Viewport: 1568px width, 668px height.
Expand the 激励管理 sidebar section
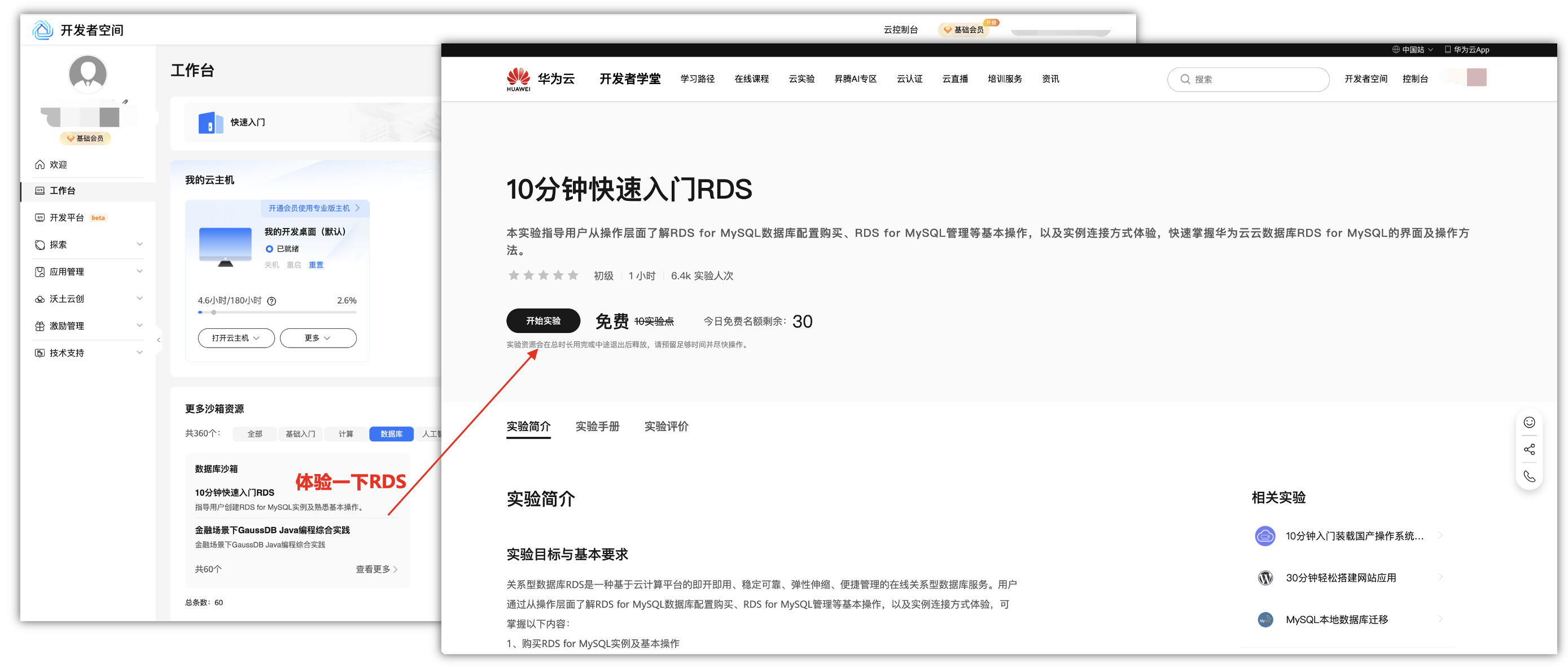(x=89, y=326)
